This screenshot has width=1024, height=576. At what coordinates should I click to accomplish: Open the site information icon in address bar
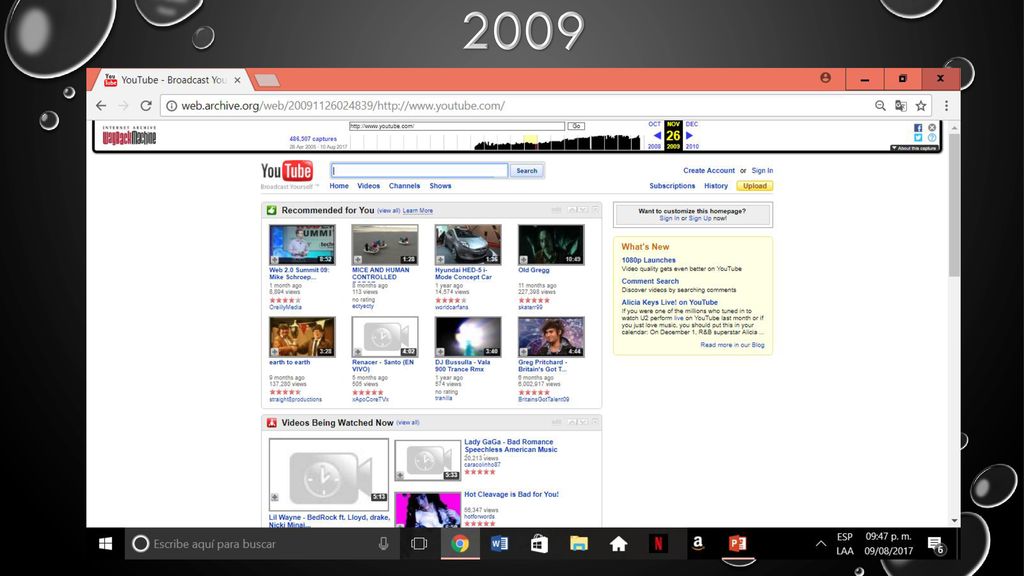[171, 106]
